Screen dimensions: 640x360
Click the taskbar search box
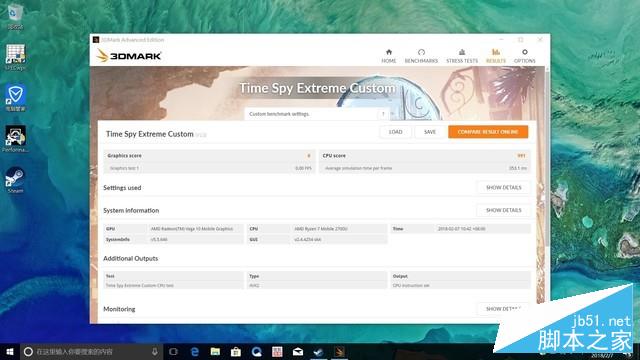click(92, 351)
